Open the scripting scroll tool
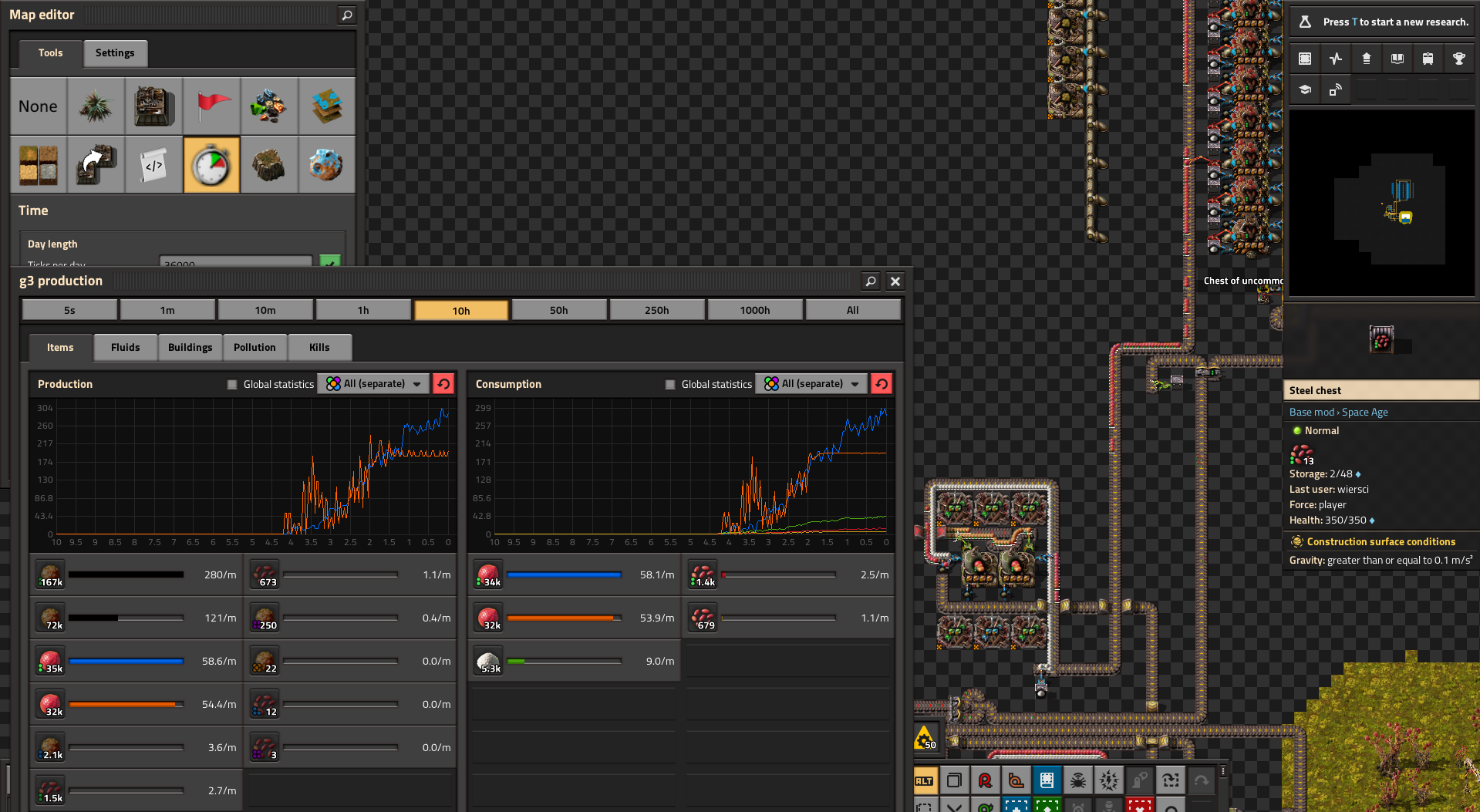Screen dimensions: 1480x812 coord(153,164)
